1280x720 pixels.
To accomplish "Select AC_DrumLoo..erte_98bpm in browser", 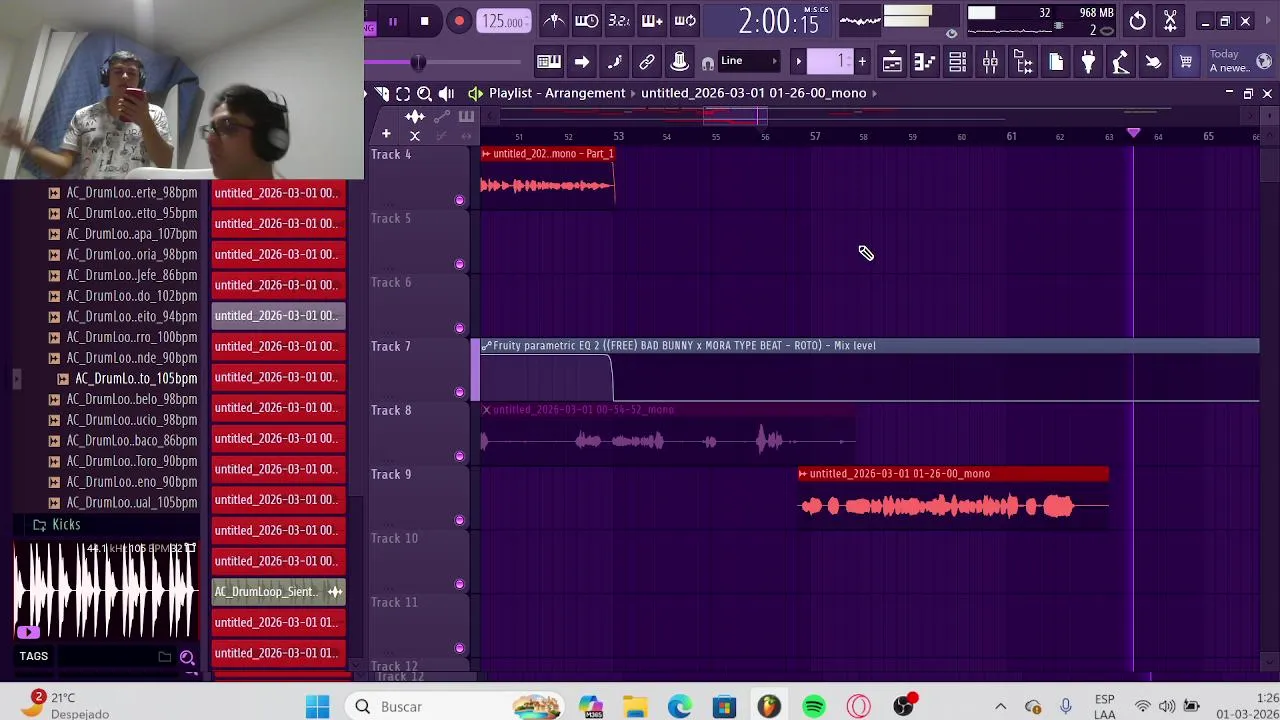I will [132, 192].
